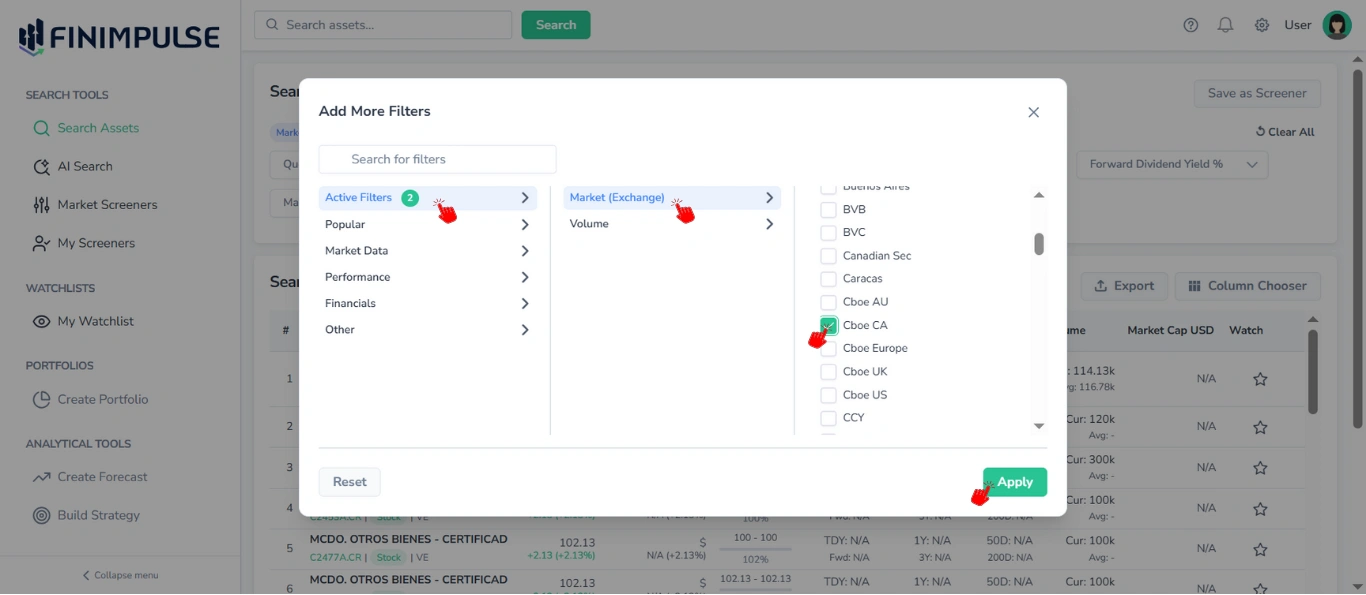Open Market Screeners

(x=106, y=204)
